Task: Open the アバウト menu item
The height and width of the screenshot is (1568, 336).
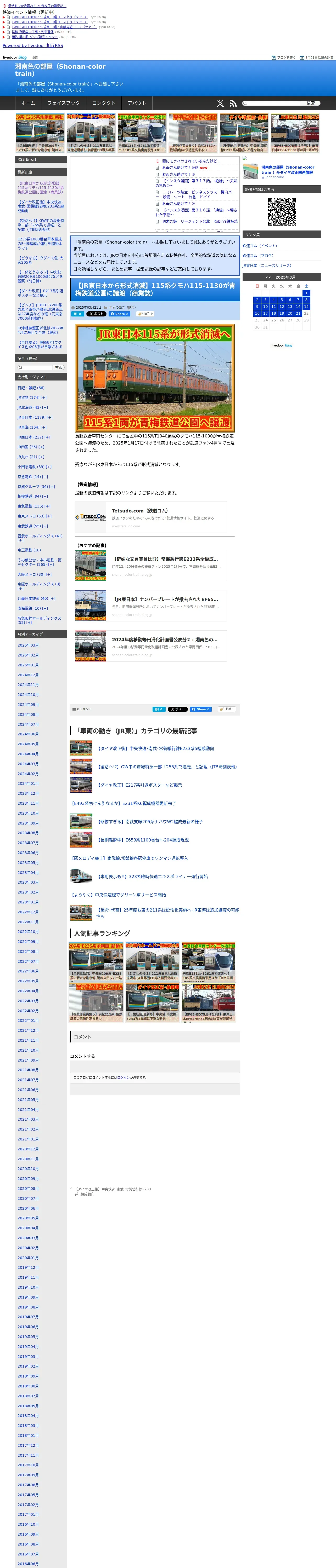Action: tap(137, 103)
